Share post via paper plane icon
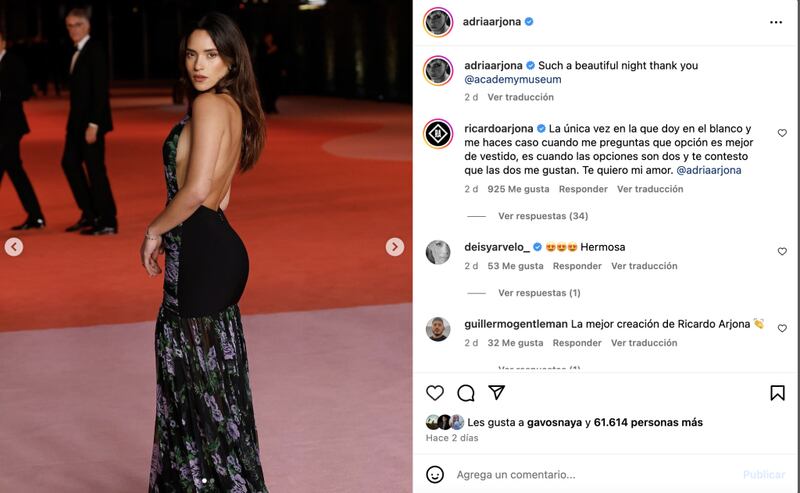Screen dimensions: 800x493 pyautogui.click(x=496, y=392)
